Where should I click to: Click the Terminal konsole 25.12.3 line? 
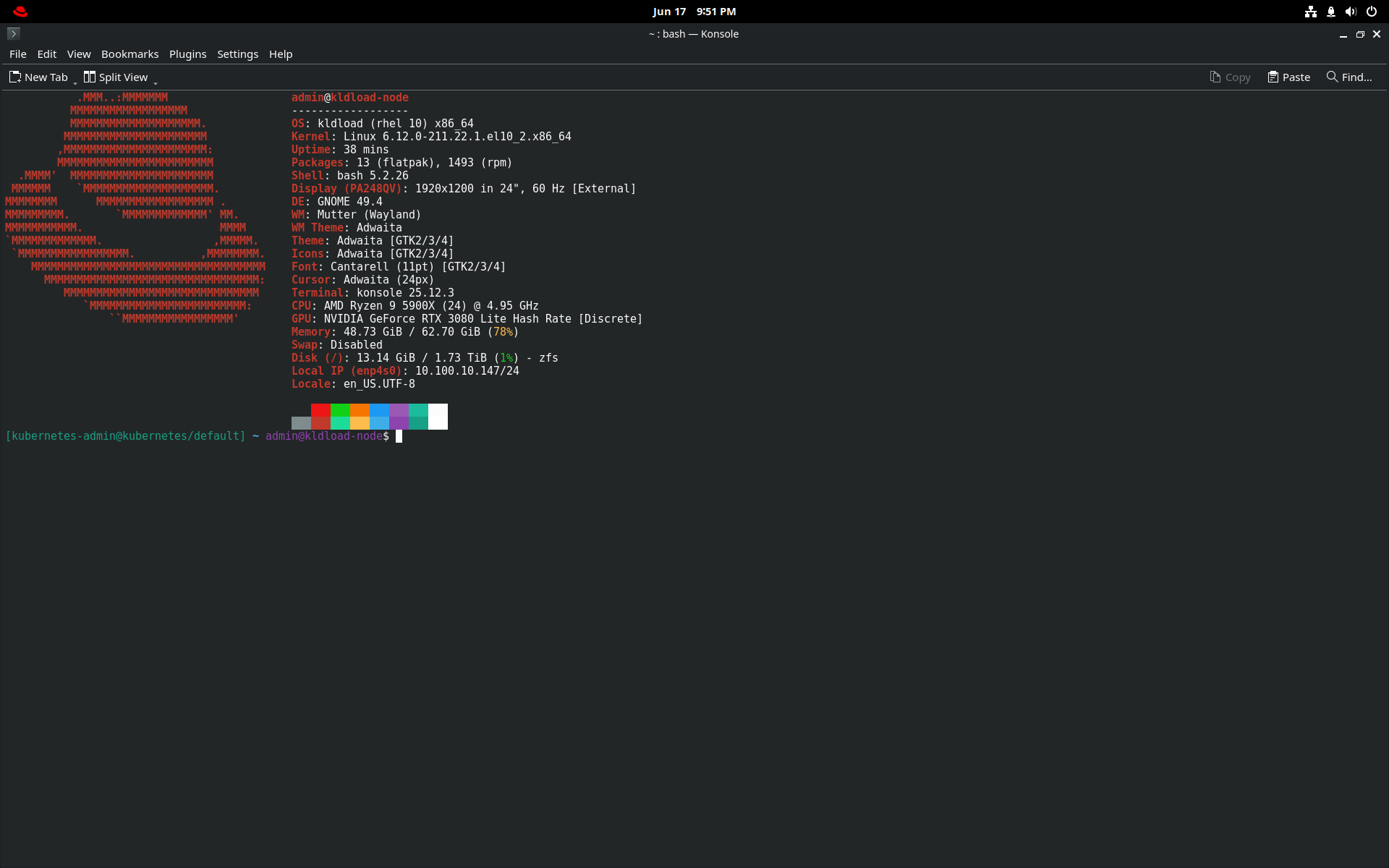(x=373, y=293)
